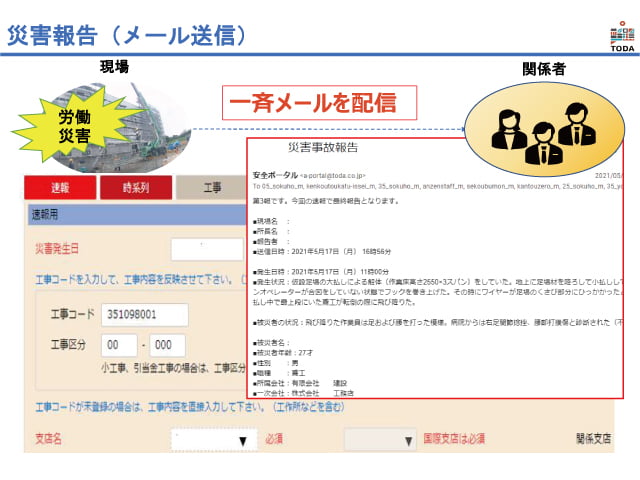Click the 工事コード field showing 351098001
640x480 pixels.
coord(144,314)
